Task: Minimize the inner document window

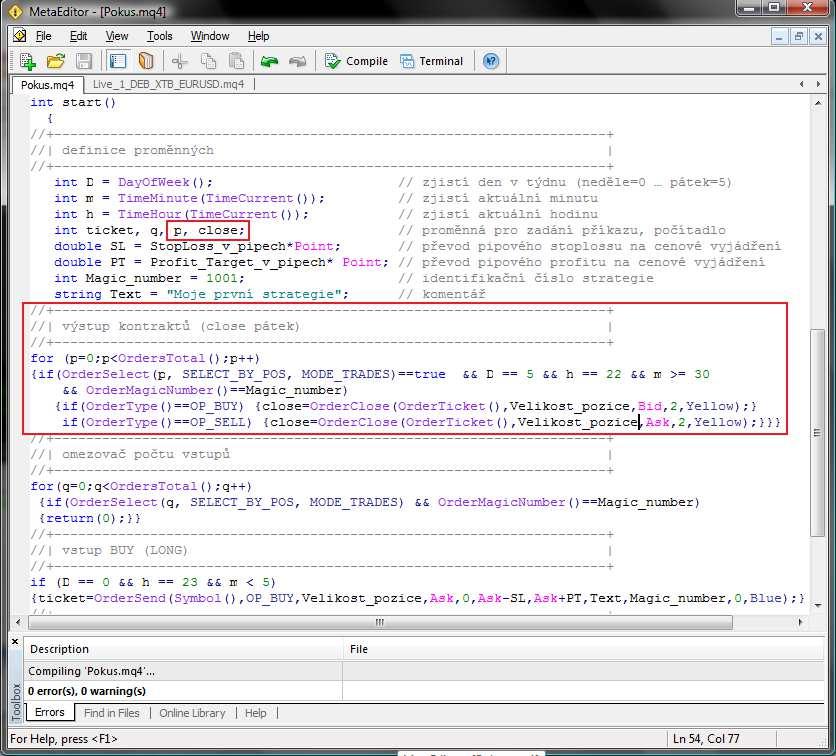Action: pyautogui.click(x=779, y=37)
